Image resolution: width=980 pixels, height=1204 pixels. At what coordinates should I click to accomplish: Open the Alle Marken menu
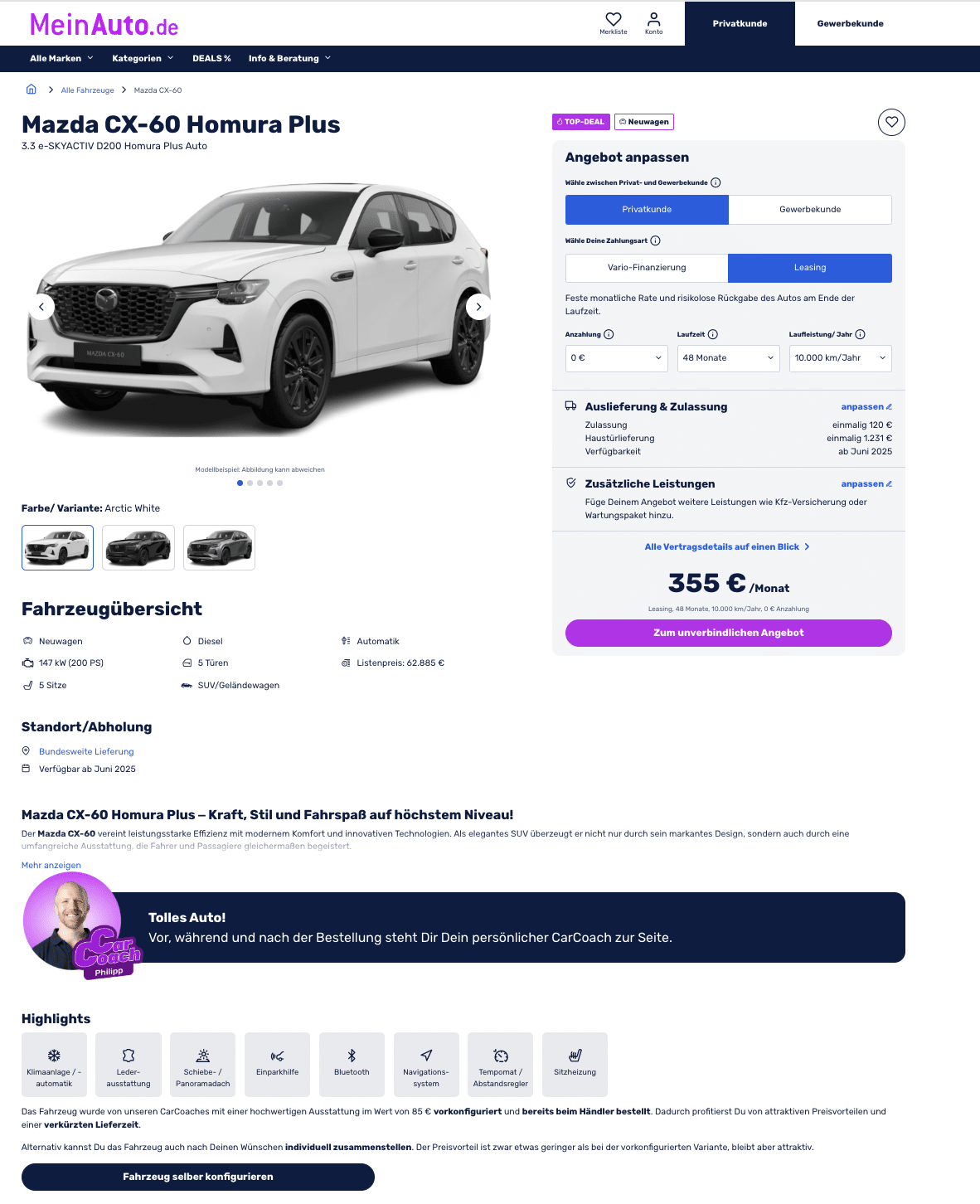pos(61,58)
